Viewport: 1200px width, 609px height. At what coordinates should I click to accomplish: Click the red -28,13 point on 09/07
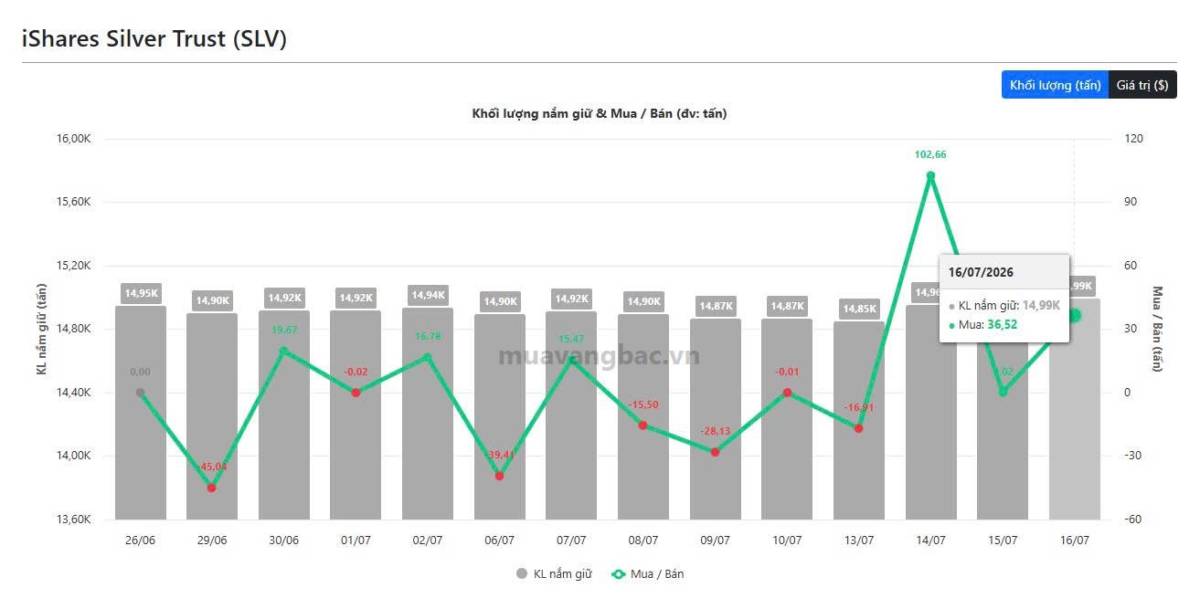(x=715, y=452)
